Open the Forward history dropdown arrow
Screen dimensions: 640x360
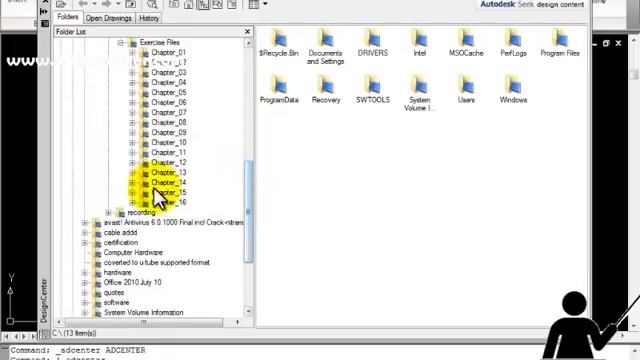click(x=118, y=4)
